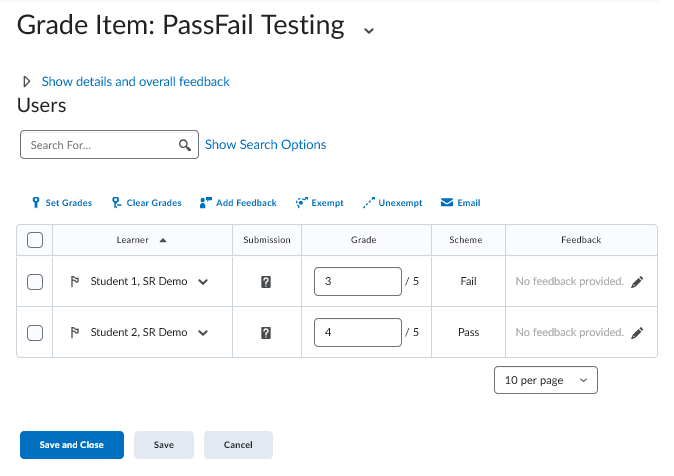Toggle the select-all users checkbox
674x476 pixels.
tap(34, 240)
